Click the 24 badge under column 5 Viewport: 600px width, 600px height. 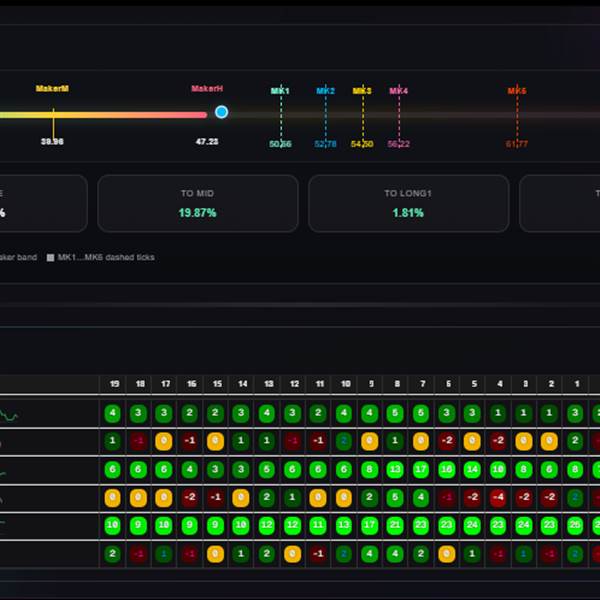(472, 526)
